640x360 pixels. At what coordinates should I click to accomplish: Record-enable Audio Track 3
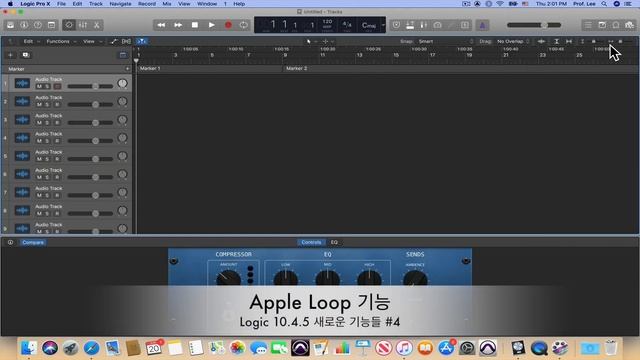click(57, 123)
